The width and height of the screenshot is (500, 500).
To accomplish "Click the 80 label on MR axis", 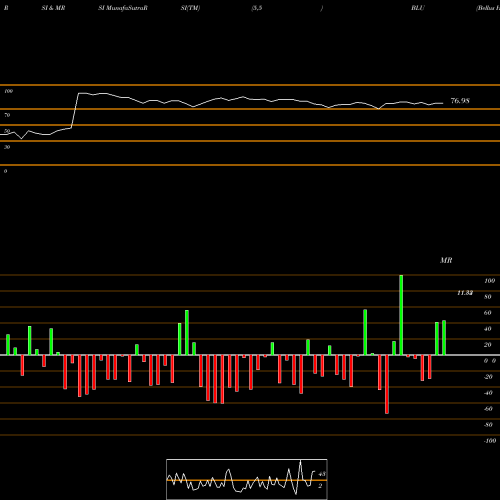I will click(x=488, y=297).
